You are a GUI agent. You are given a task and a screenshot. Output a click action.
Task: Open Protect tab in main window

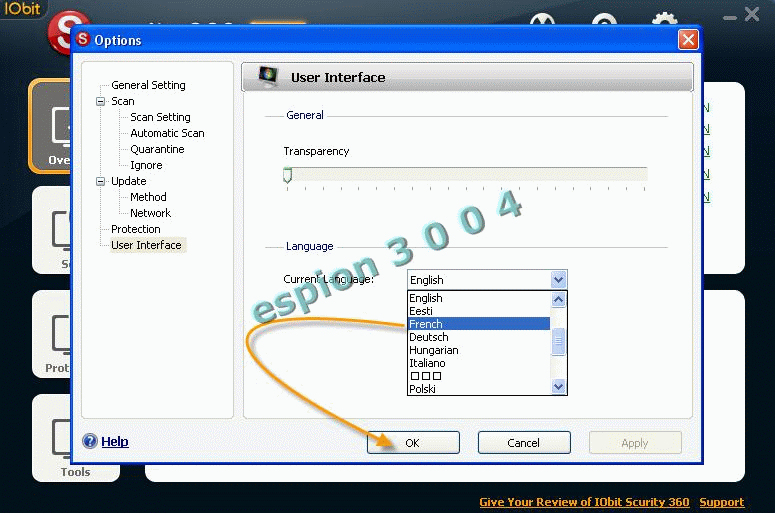(x=52, y=334)
